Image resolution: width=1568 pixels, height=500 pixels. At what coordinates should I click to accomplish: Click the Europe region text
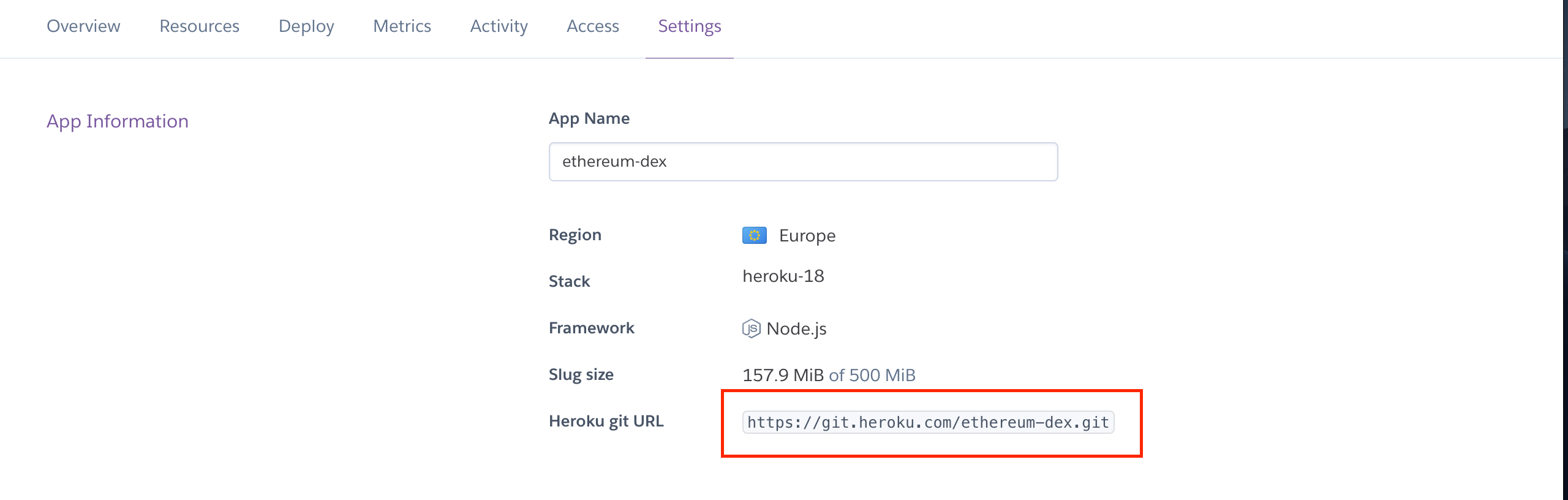coord(807,236)
